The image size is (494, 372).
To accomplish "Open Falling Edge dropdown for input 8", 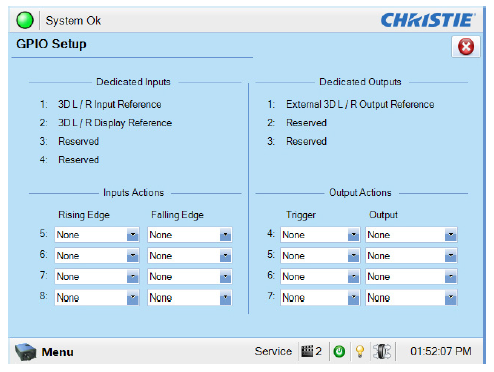I will point(190,297).
